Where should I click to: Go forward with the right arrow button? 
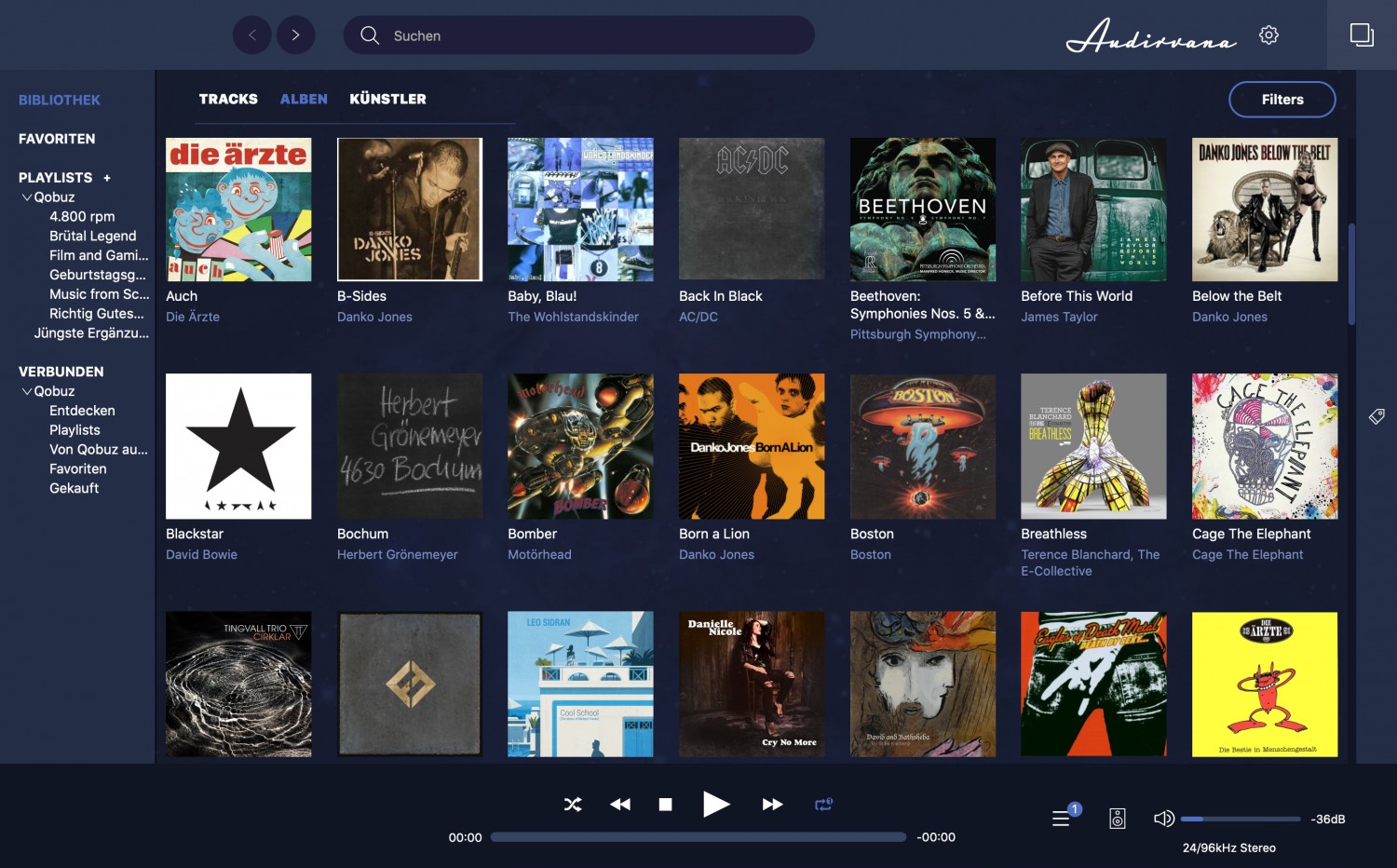click(296, 35)
